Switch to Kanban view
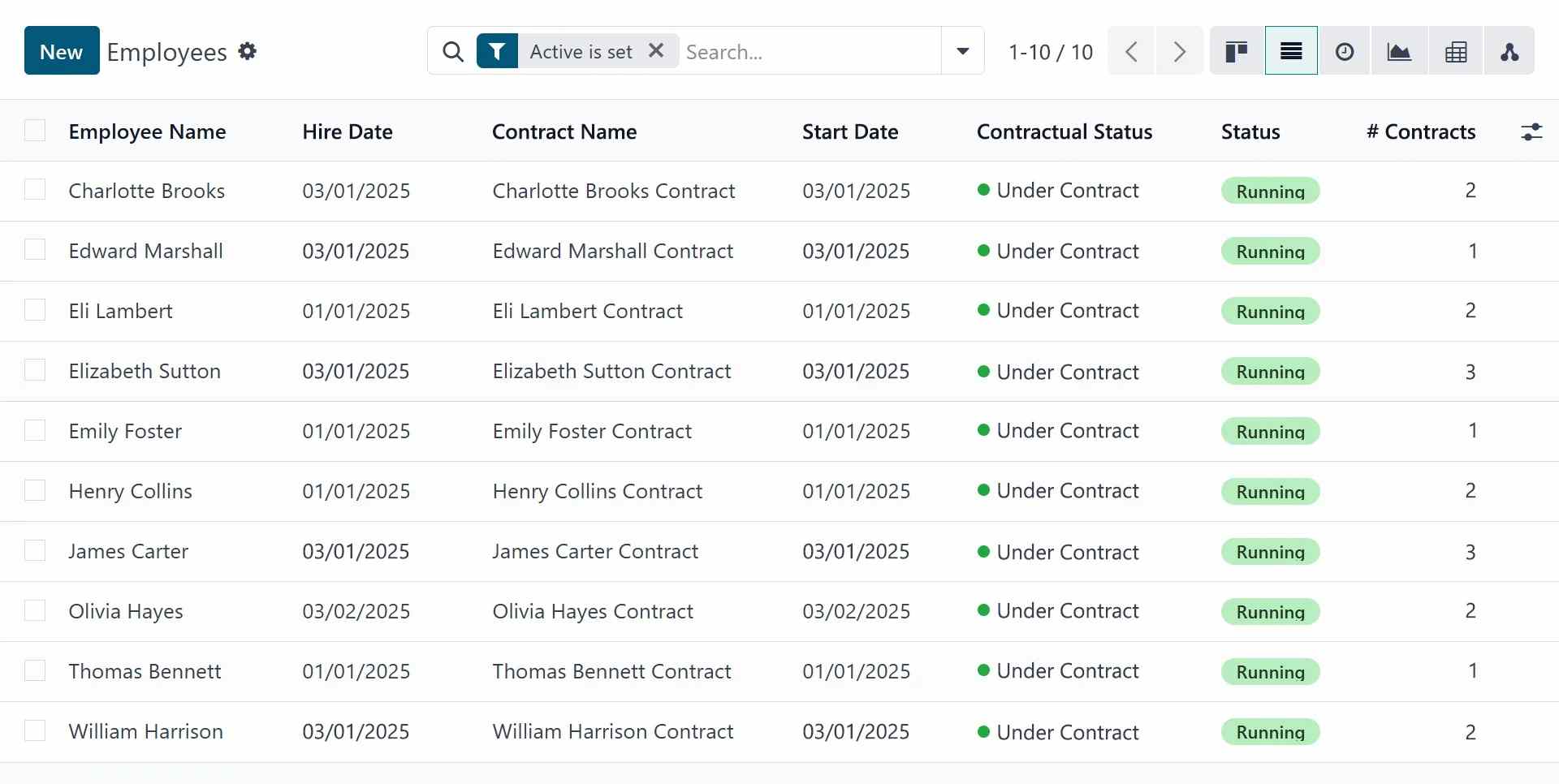This screenshot has height=784, width=1559. pos(1236,51)
